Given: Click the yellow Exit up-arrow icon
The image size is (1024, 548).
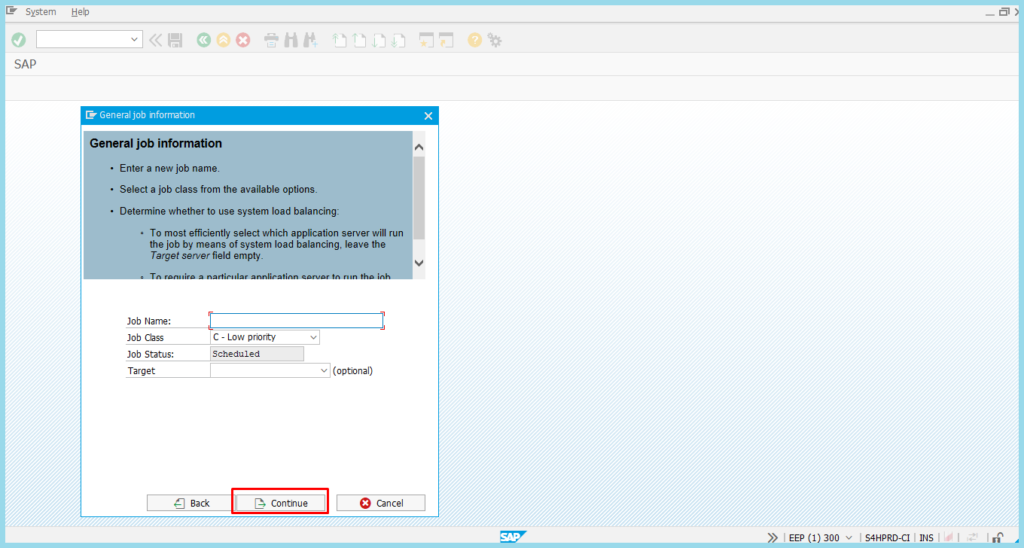Looking at the screenshot, I should (223, 40).
